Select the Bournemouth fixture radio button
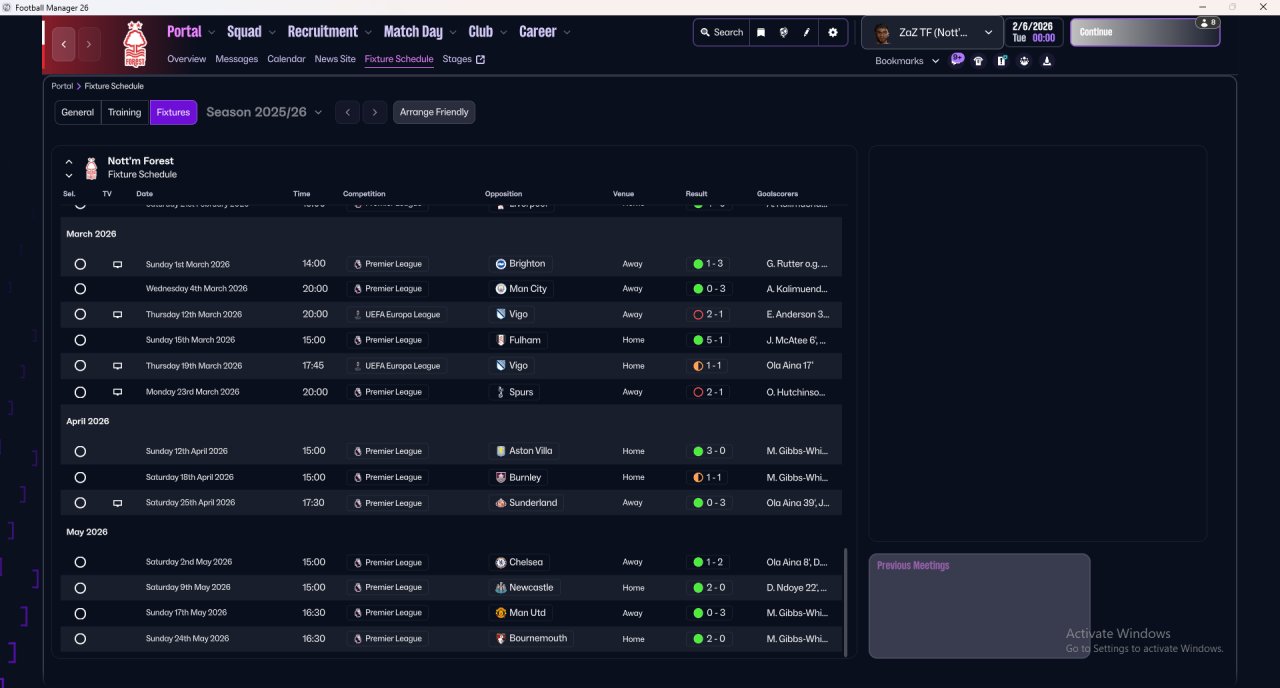Screen dimensions: 1280x688 [x=80, y=639]
